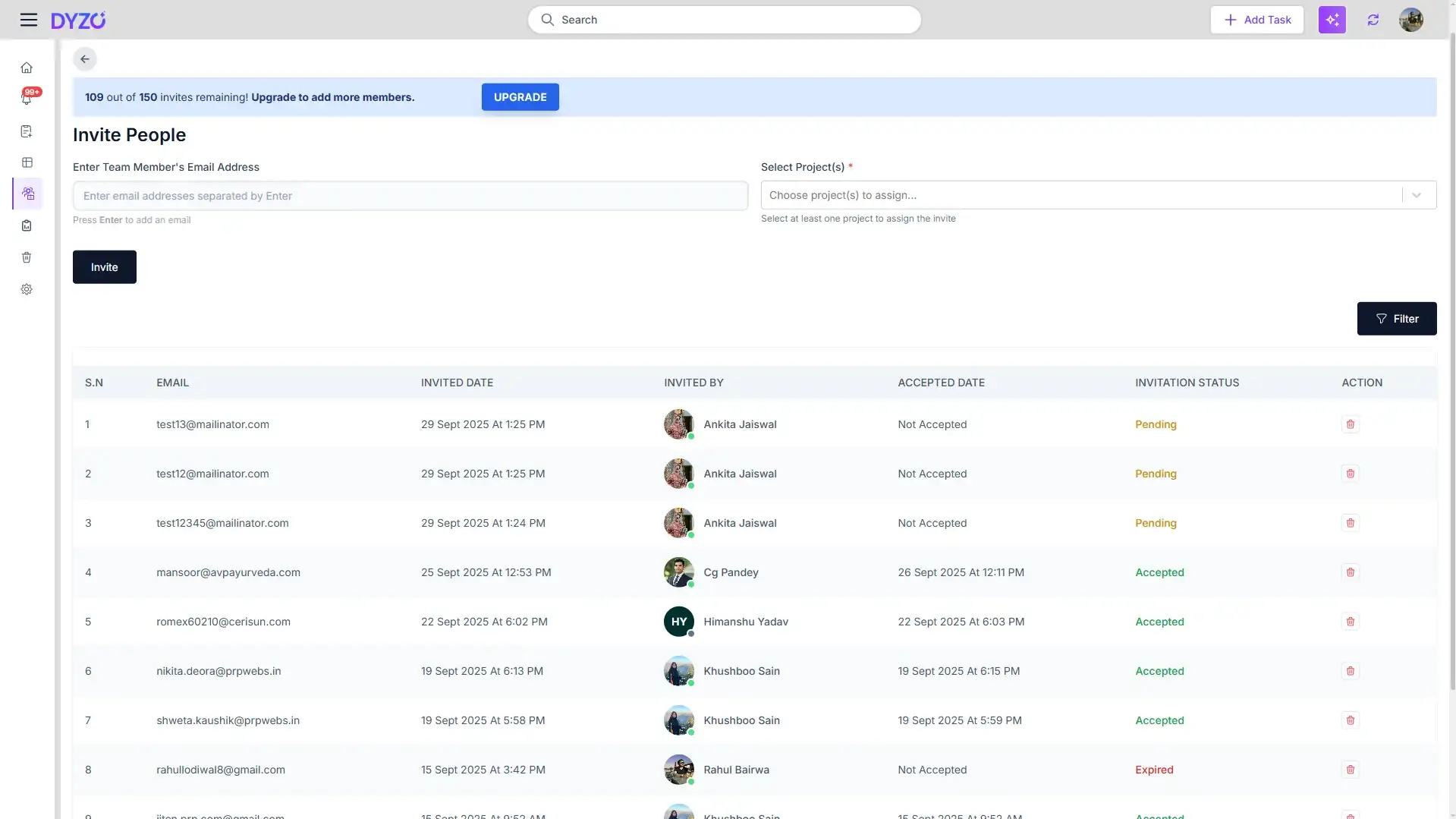Click the Add Task button

click(x=1256, y=20)
